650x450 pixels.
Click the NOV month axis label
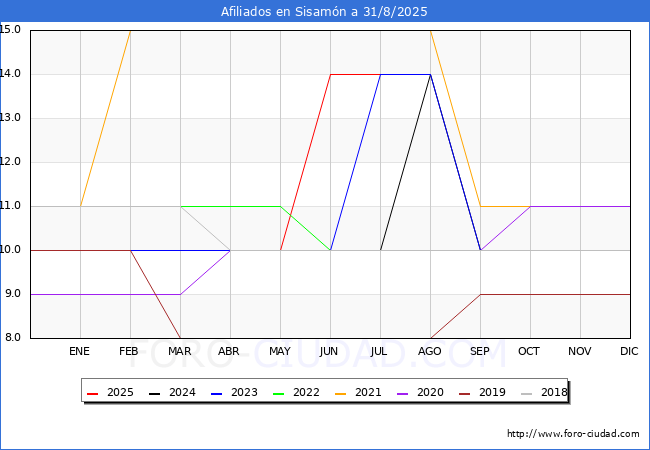click(580, 351)
